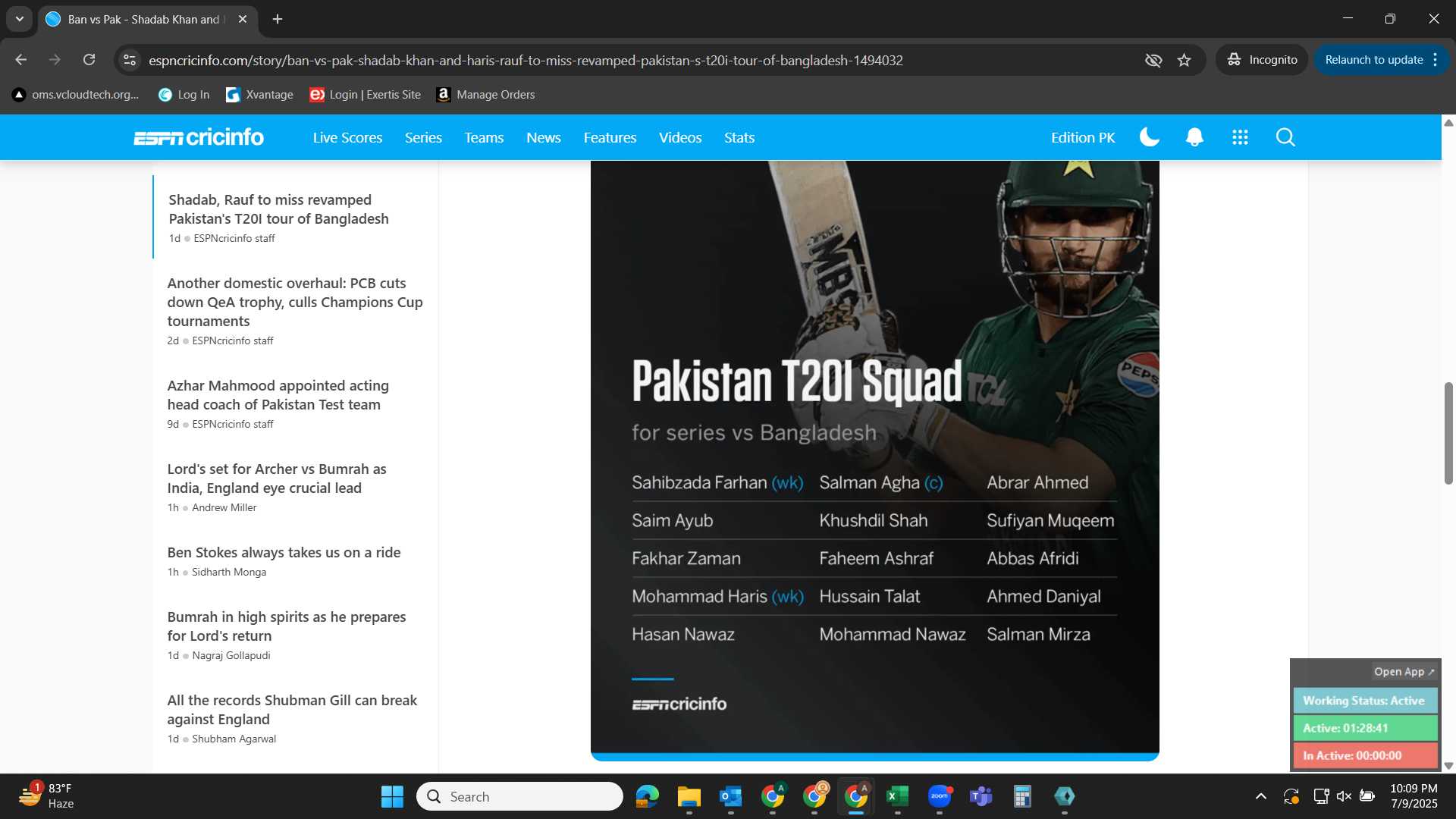Click the battery status tray icon

1367,796
